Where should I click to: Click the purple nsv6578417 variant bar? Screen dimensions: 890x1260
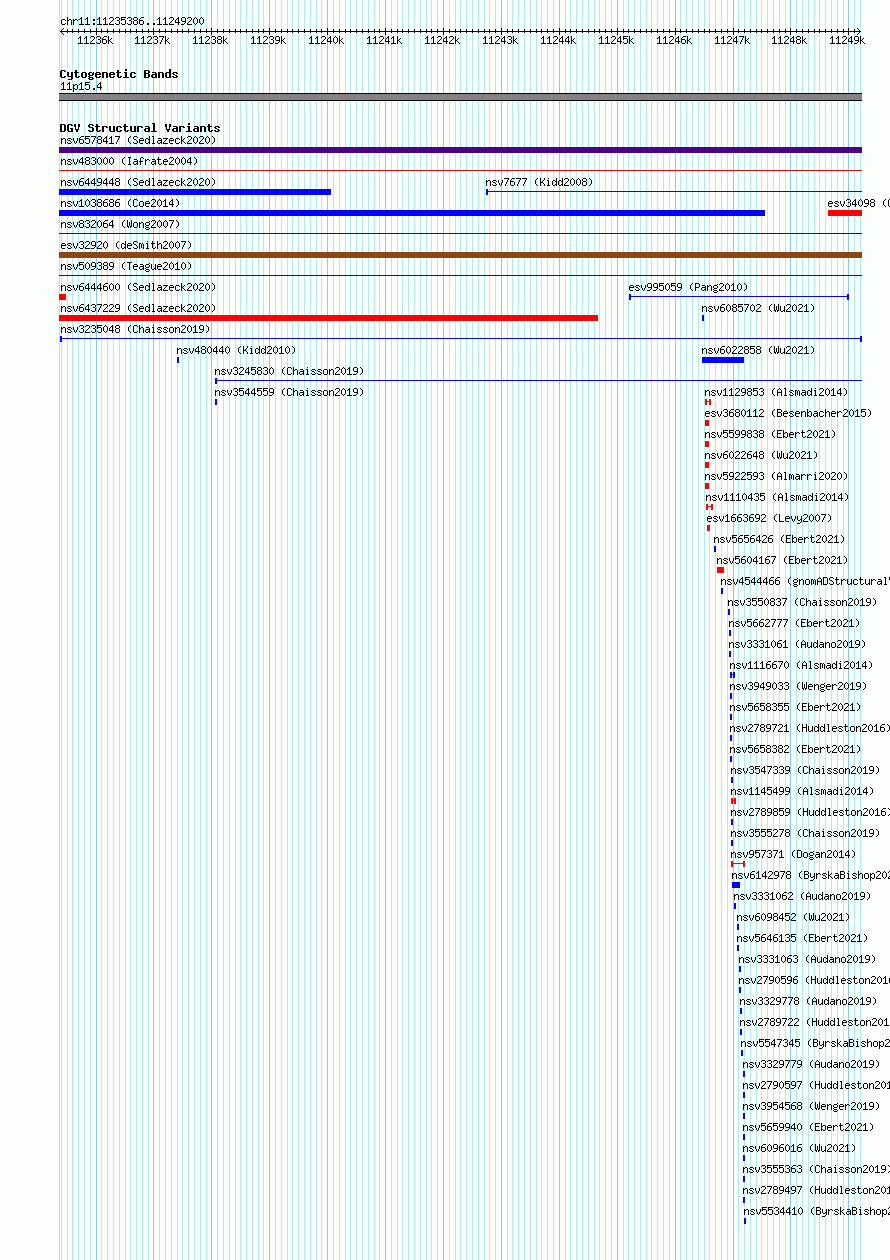tap(460, 150)
